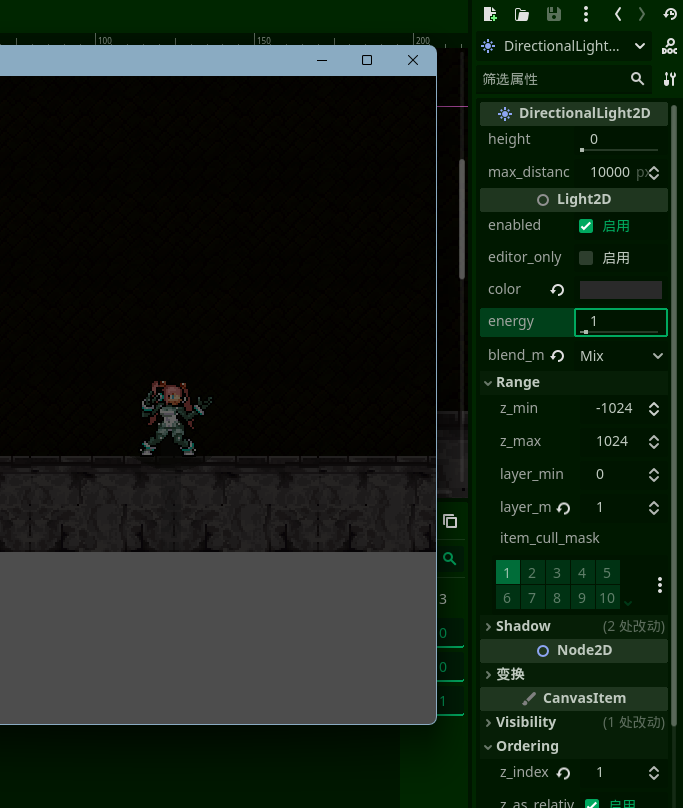This screenshot has height=808, width=683.
Task: Open the documentation search DOC icon
Action: point(670,46)
